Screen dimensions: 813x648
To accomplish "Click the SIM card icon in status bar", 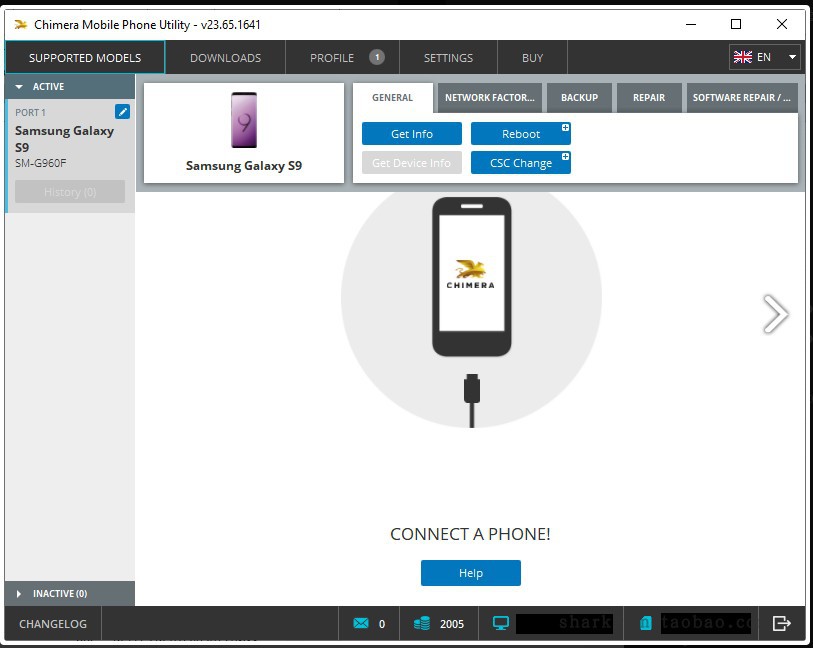I will click(646, 624).
